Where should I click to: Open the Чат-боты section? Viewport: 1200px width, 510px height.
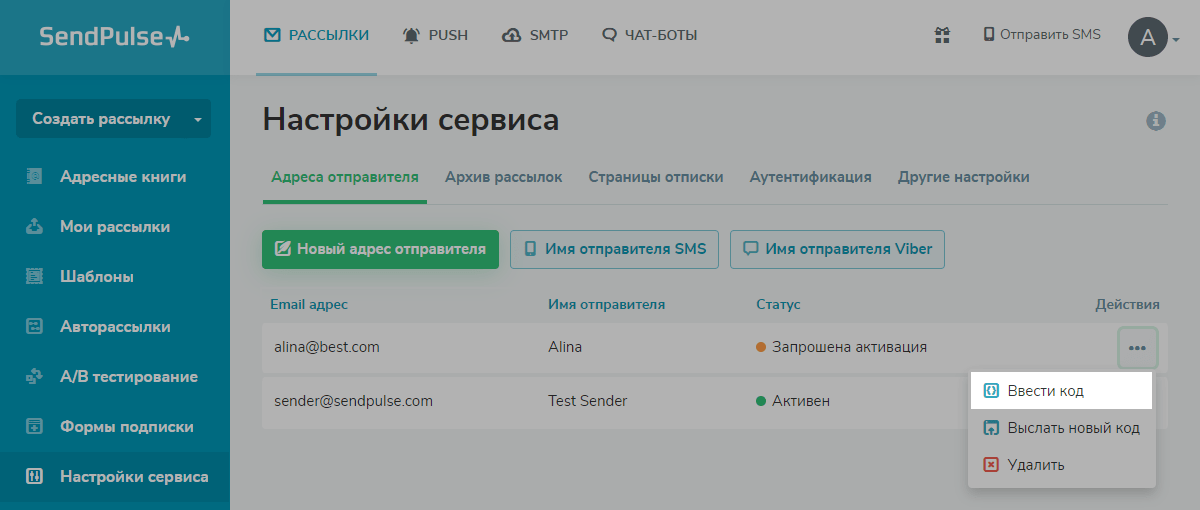coord(649,36)
